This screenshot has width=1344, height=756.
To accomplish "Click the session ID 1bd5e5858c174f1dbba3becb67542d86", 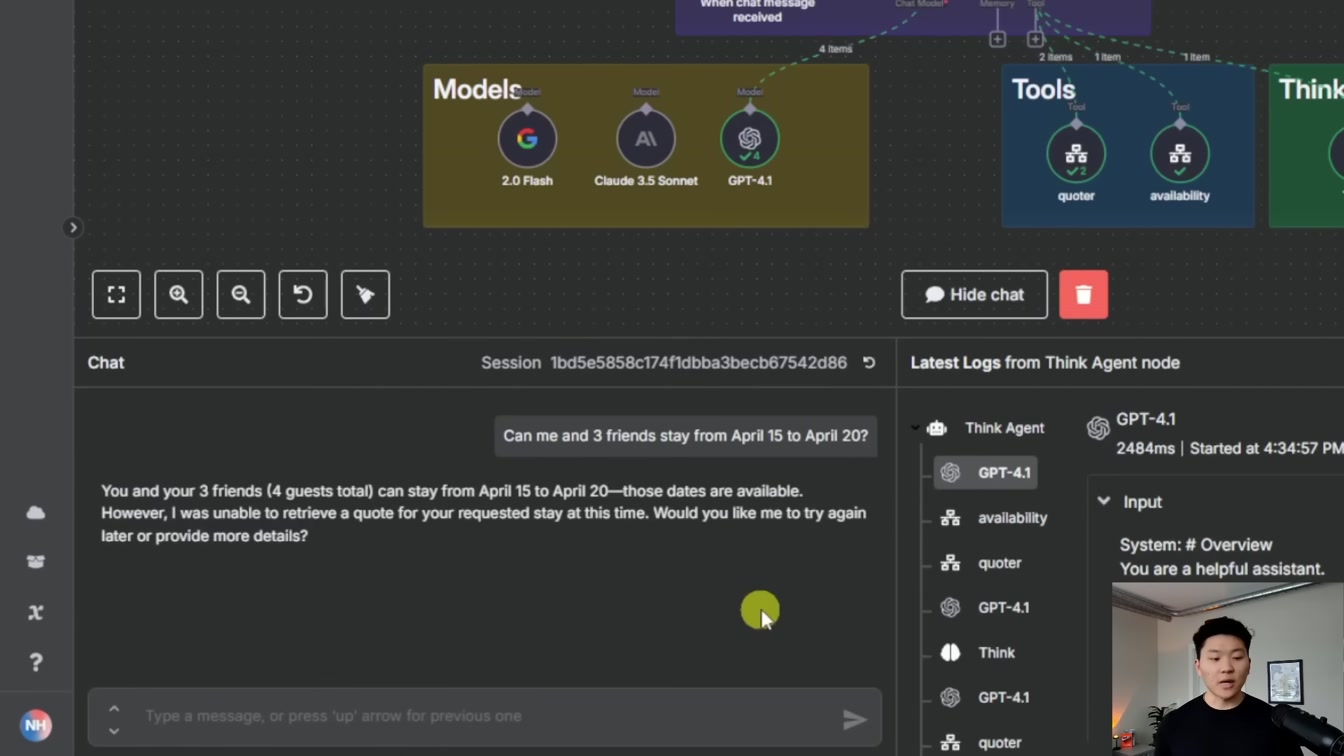I will [x=698, y=363].
